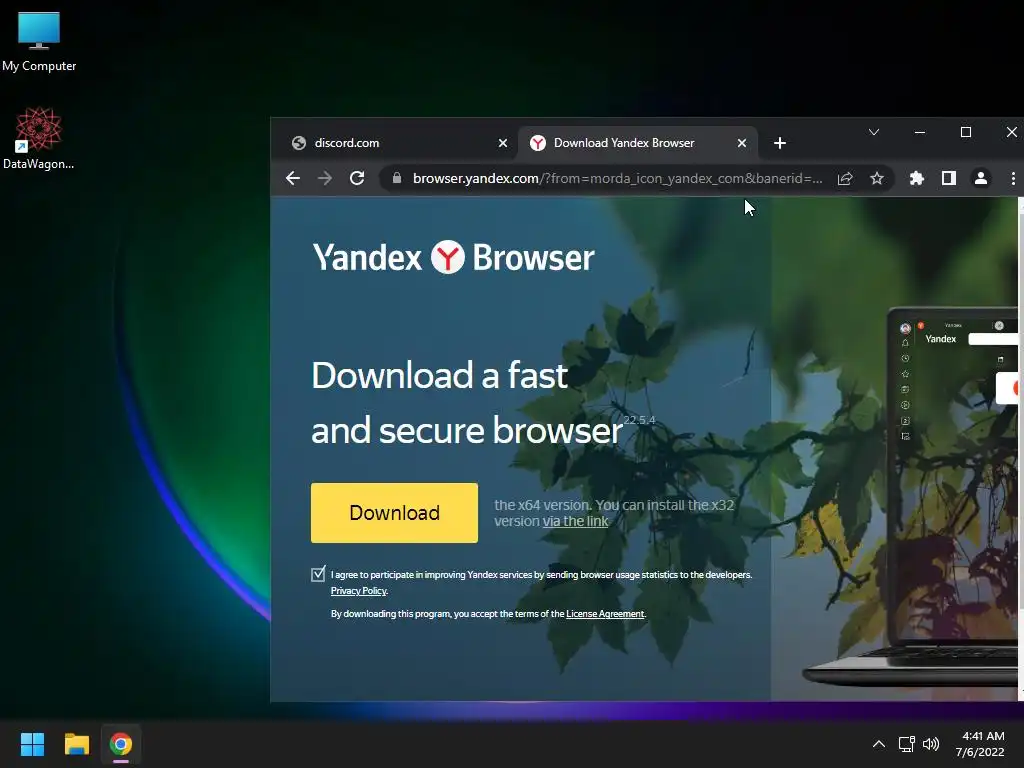Open a new tab with the plus button
The image size is (1024, 768).
(x=780, y=143)
